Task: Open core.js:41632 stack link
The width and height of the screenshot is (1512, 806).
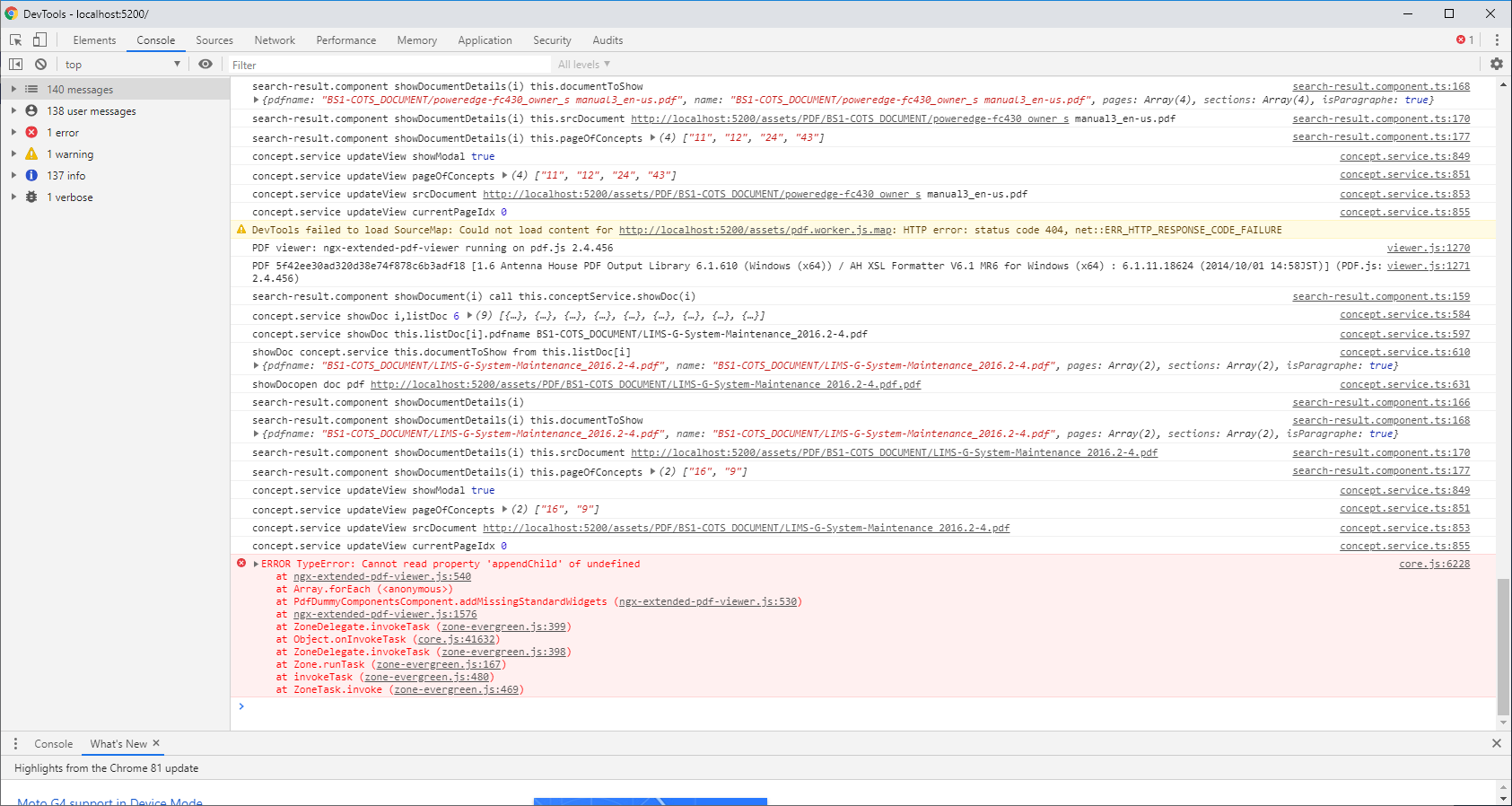Action: coord(457,640)
